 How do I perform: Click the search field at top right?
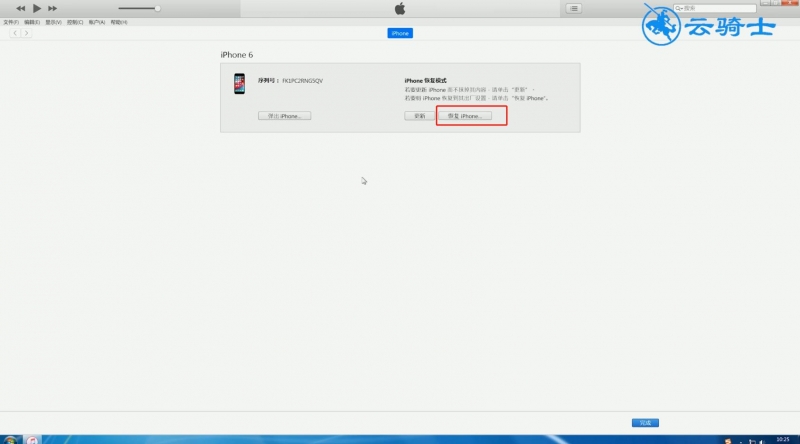[714, 8]
